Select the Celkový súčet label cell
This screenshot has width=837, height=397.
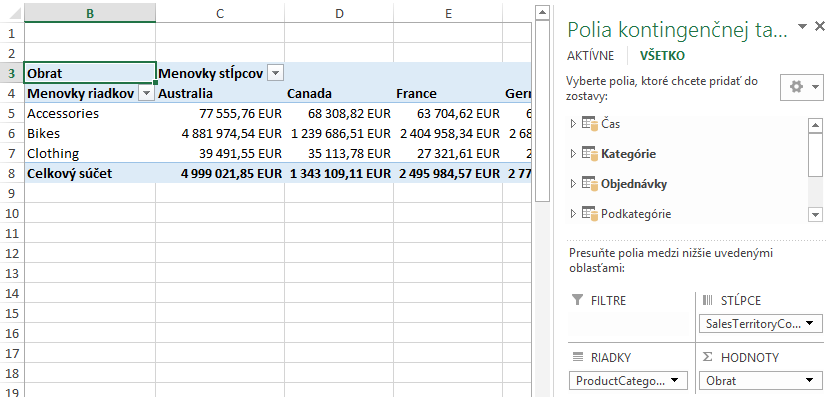[x=90, y=173]
